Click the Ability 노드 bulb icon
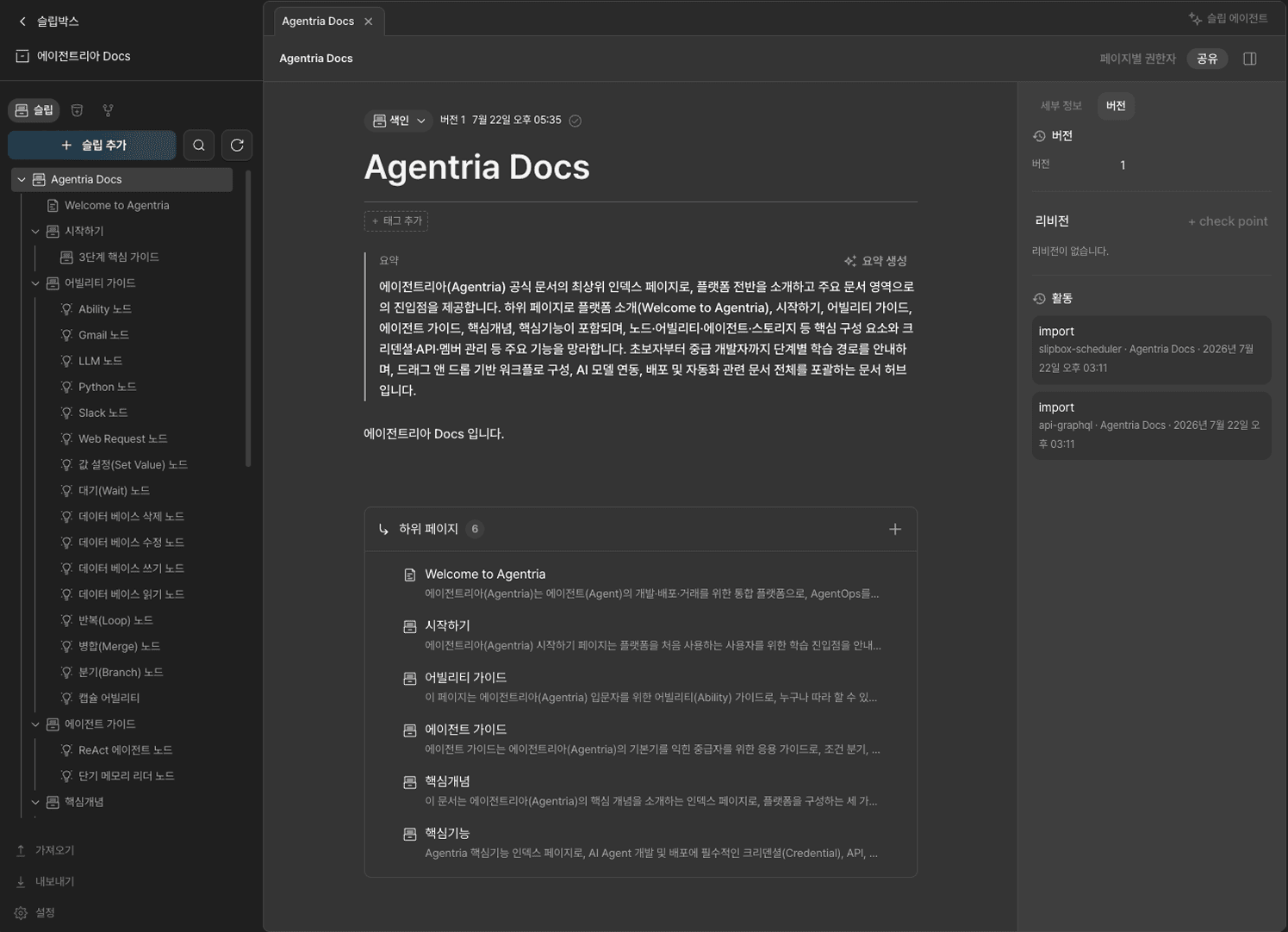1288x932 pixels. (66, 309)
